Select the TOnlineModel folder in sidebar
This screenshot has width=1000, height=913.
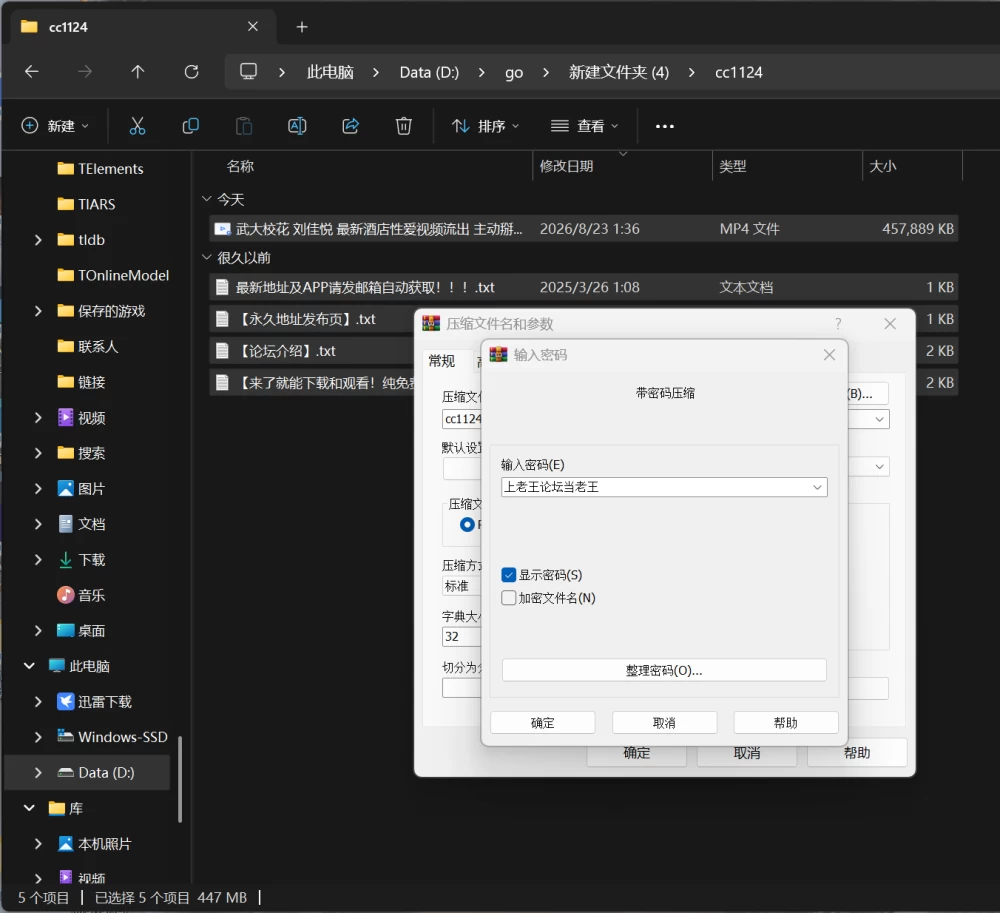(114, 275)
